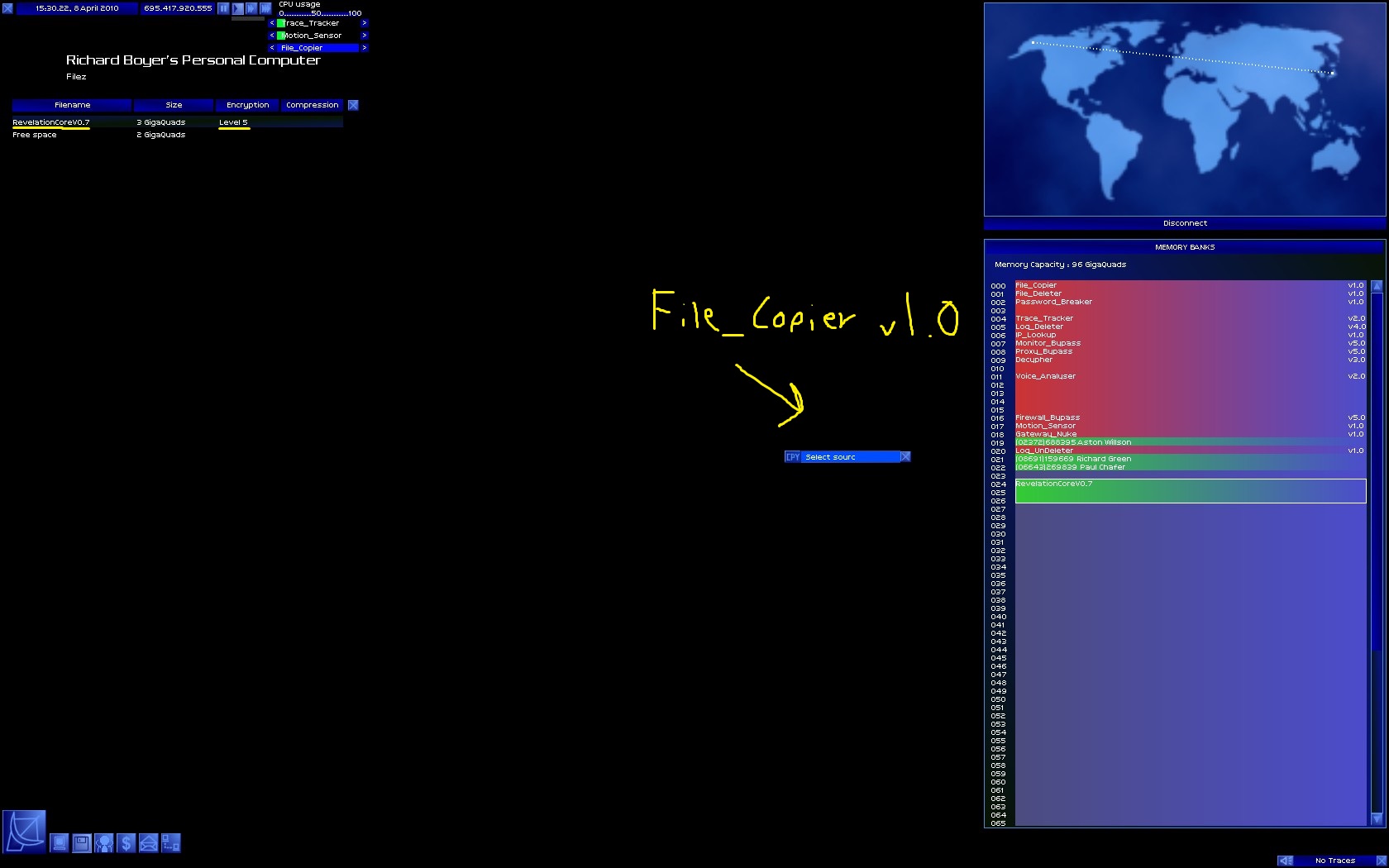
Task: Increase CPU priority of Trace_Tracker task
Action: 364,23
